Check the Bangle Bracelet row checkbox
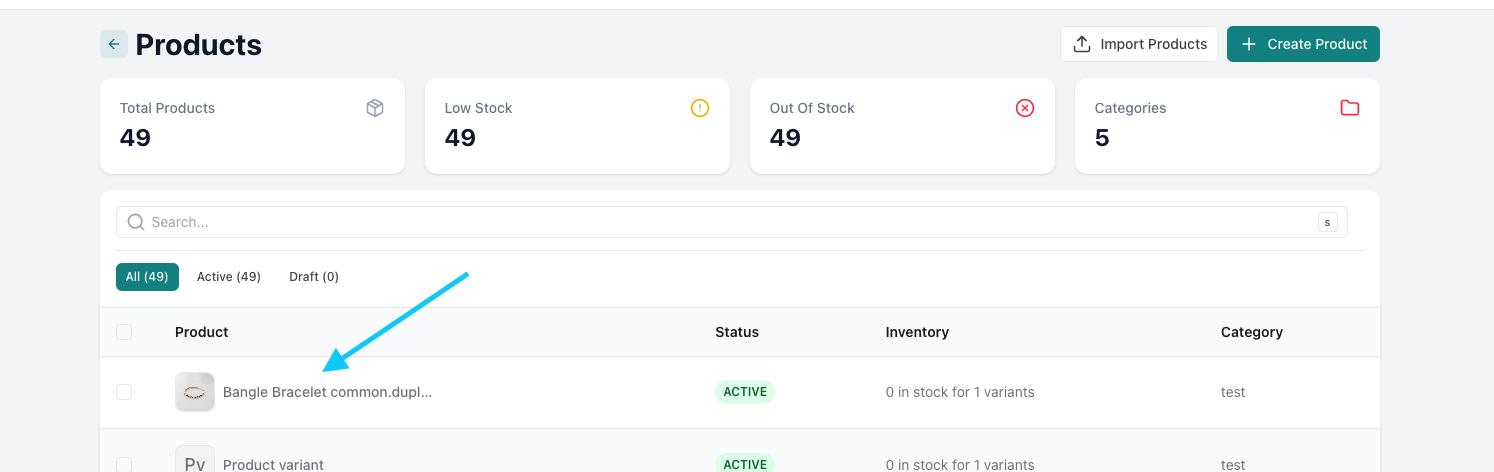Screen dimensions: 1494x472 (x=124, y=392)
